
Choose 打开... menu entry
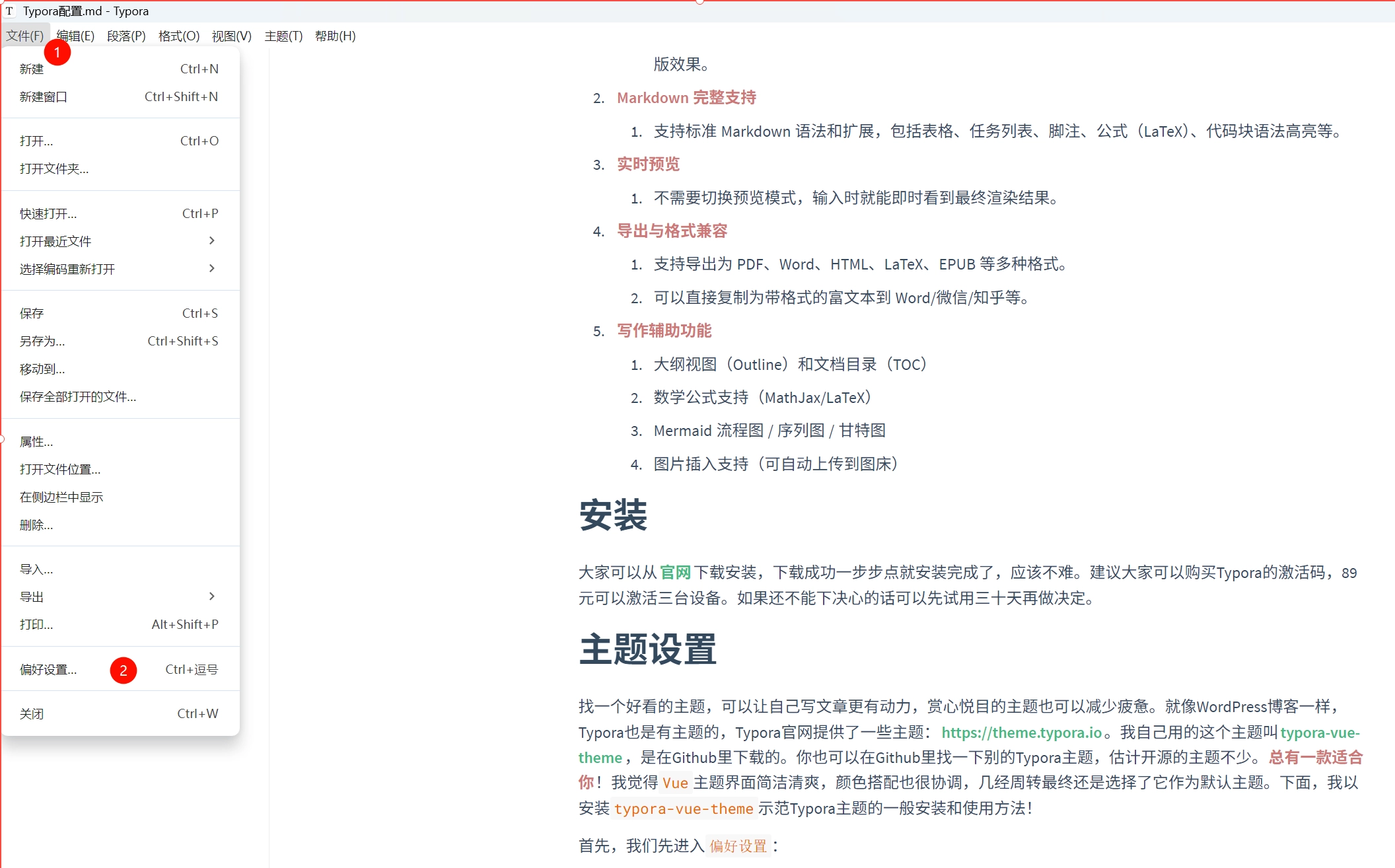[x=120, y=141]
